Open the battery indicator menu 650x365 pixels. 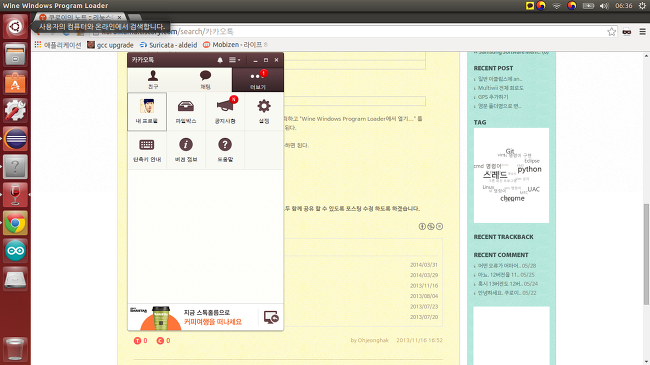pos(588,6)
